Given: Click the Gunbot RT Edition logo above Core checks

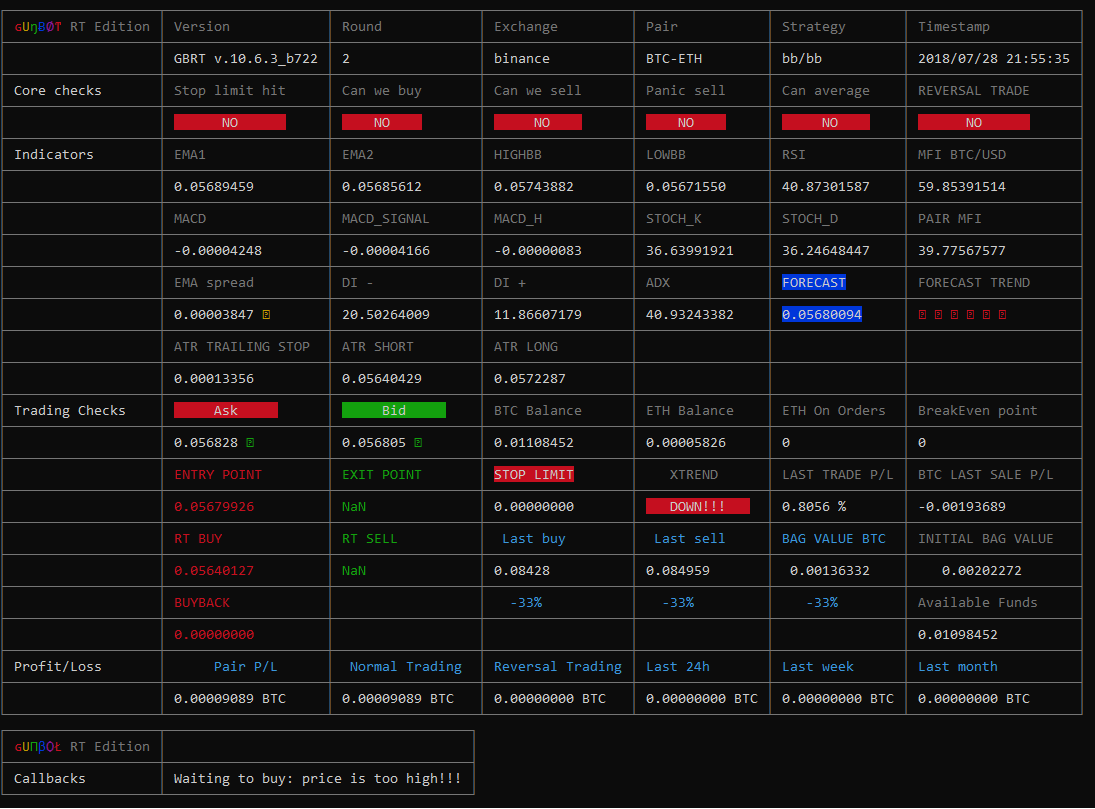Looking at the screenshot, I should (x=82, y=27).
